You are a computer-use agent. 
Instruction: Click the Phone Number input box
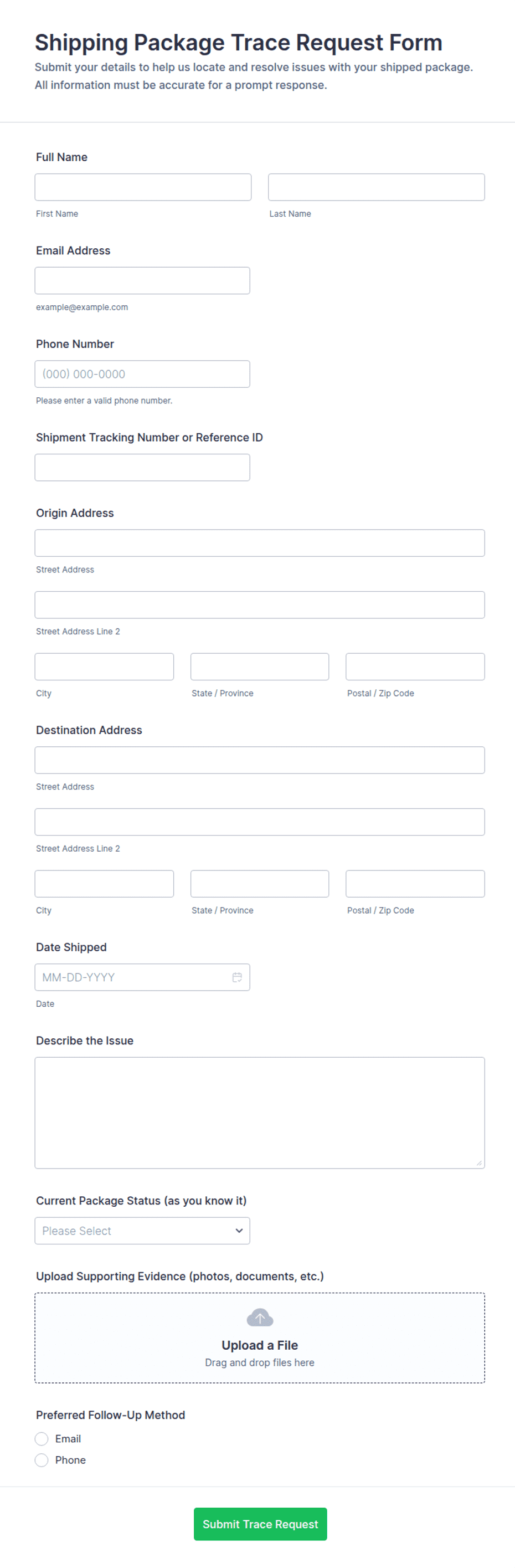coord(142,374)
